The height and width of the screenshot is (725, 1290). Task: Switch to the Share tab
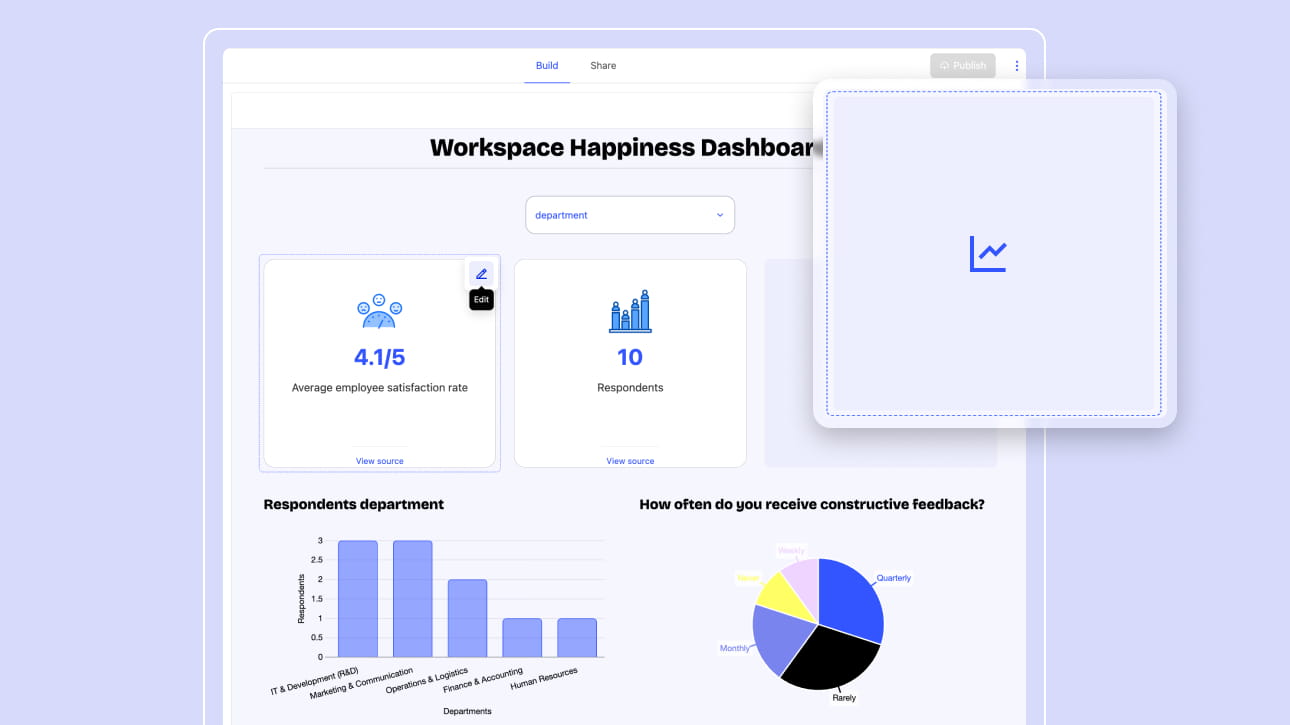(603, 66)
